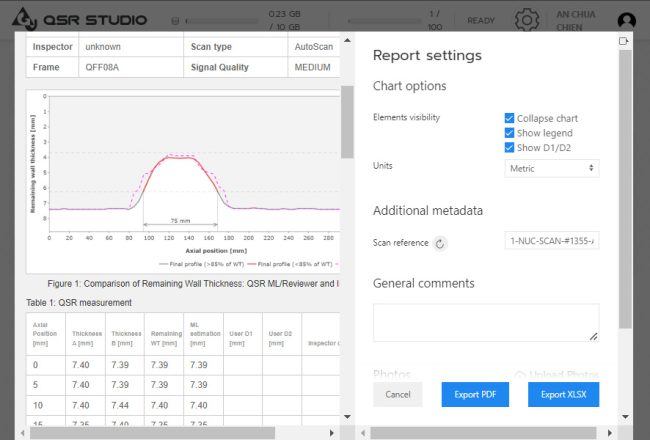Click the Chart options heading

click(x=410, y=86)
